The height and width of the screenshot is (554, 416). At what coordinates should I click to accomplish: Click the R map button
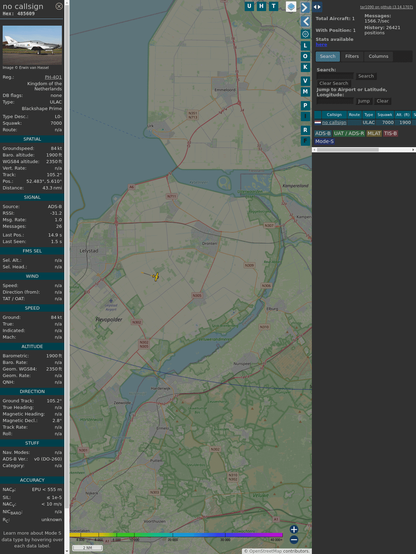305,130
